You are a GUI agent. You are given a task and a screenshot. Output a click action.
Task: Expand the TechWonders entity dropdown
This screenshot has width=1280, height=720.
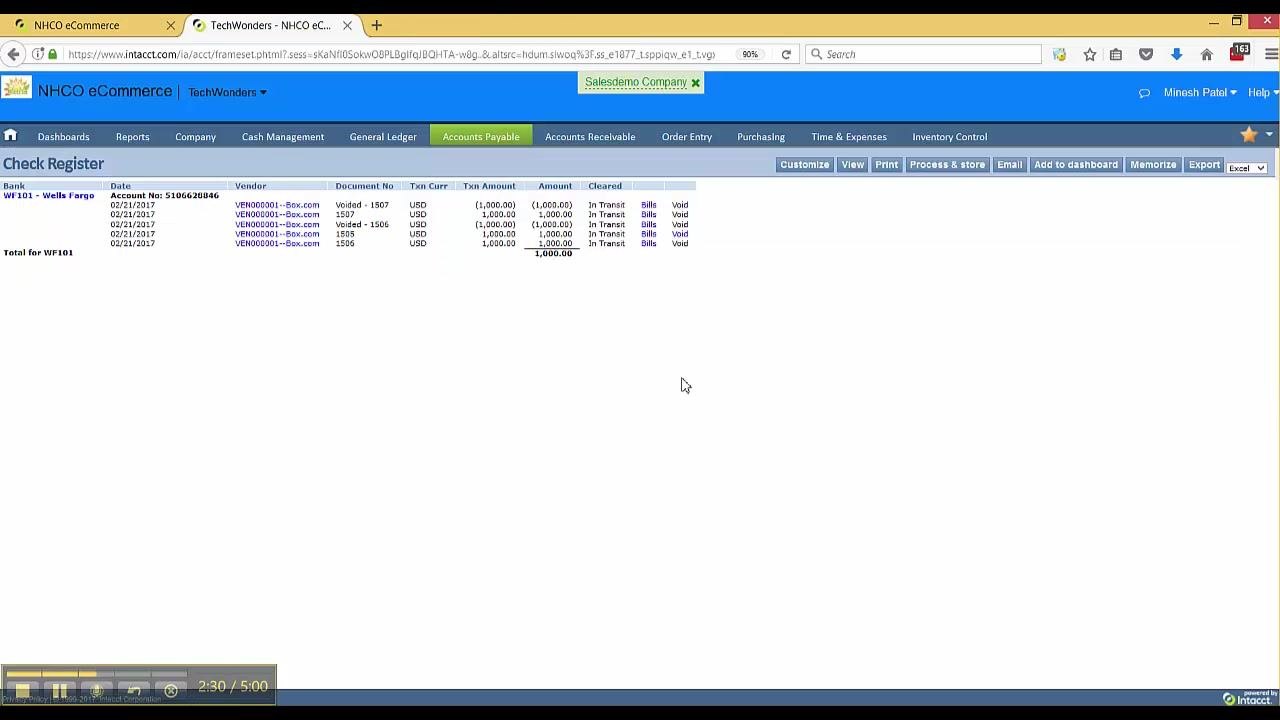click(x=227, y=92)
